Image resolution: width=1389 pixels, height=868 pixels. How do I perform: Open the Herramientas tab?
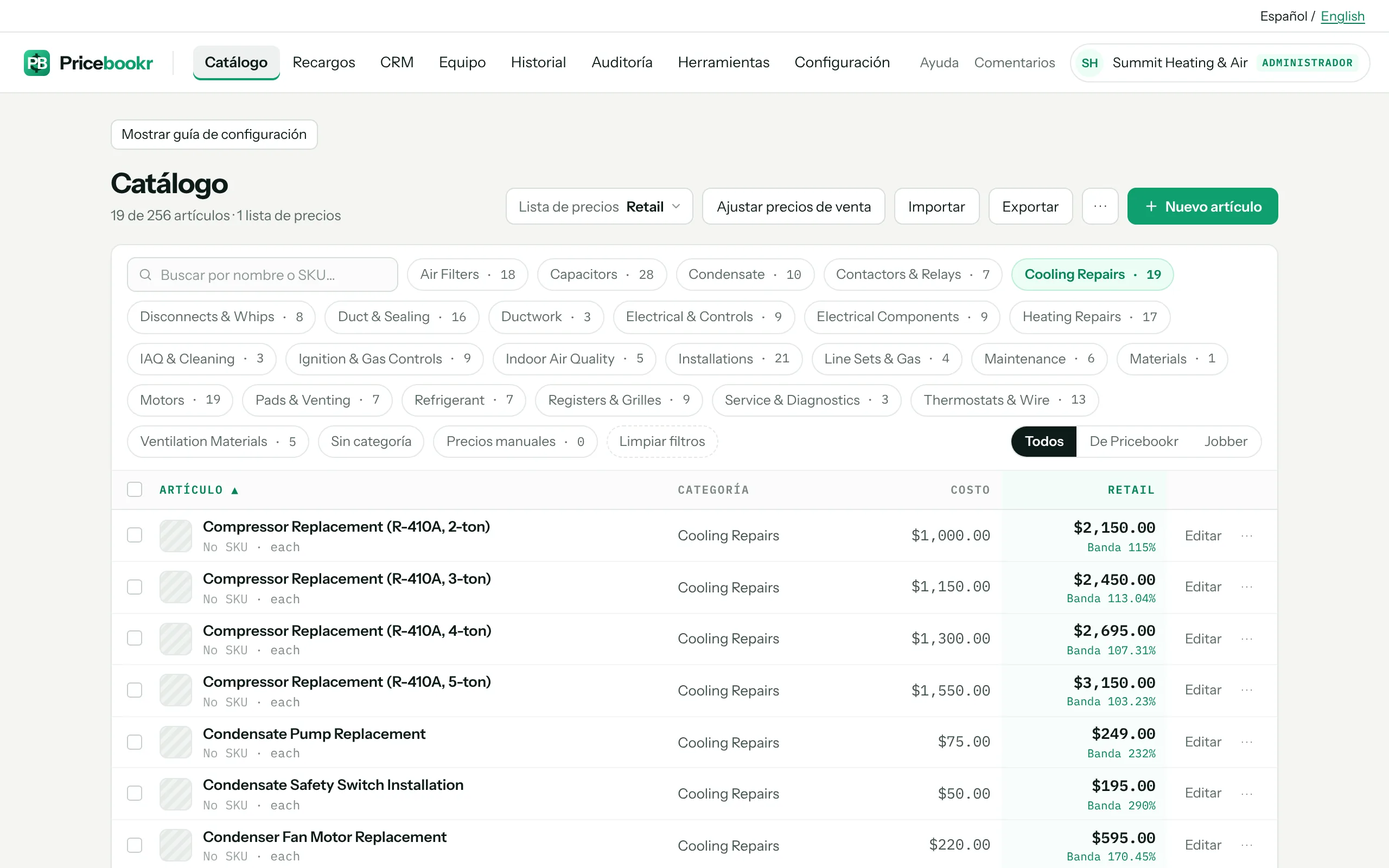point(723,62)
